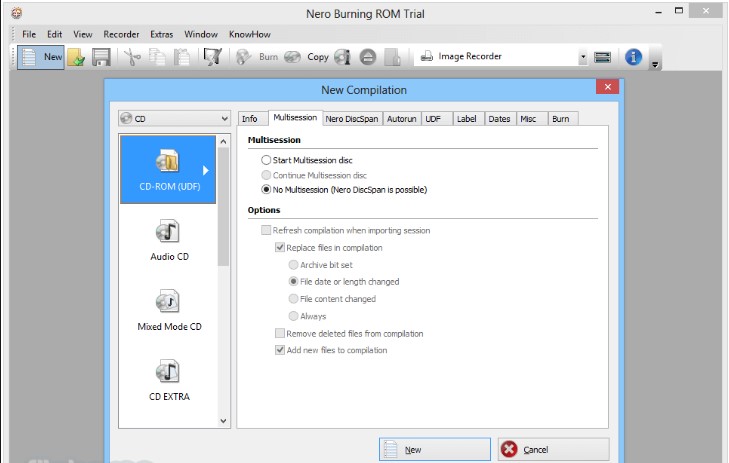
Task: Open the Image Recorder dropdown
Action: [583, 57]
